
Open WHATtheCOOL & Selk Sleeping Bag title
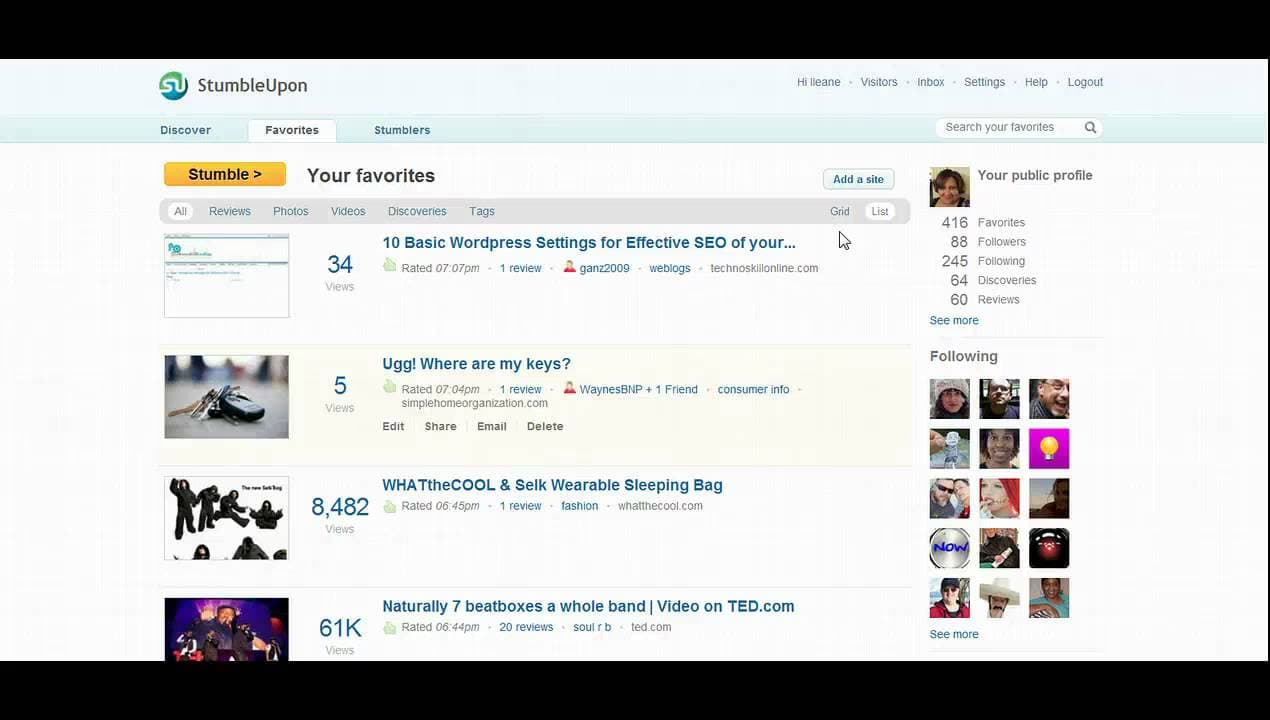[x=552, y=485]
